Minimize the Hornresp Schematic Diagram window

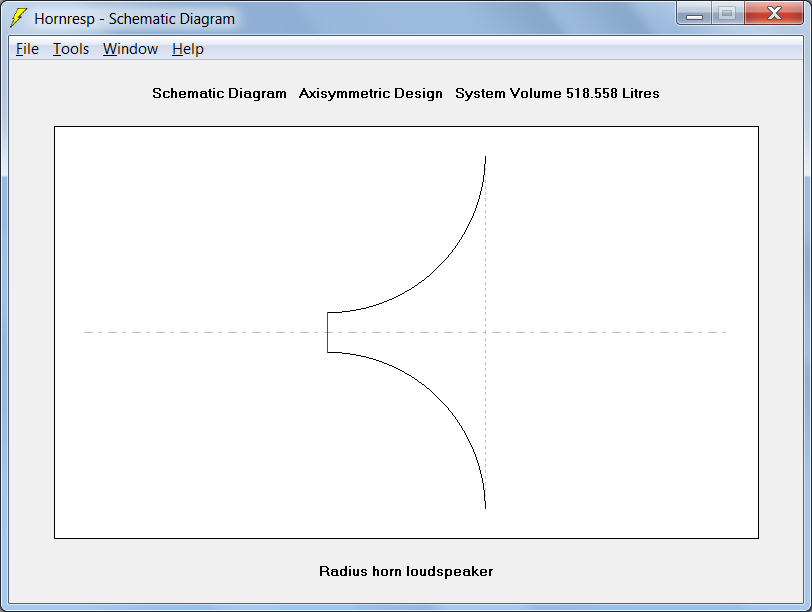694,13
